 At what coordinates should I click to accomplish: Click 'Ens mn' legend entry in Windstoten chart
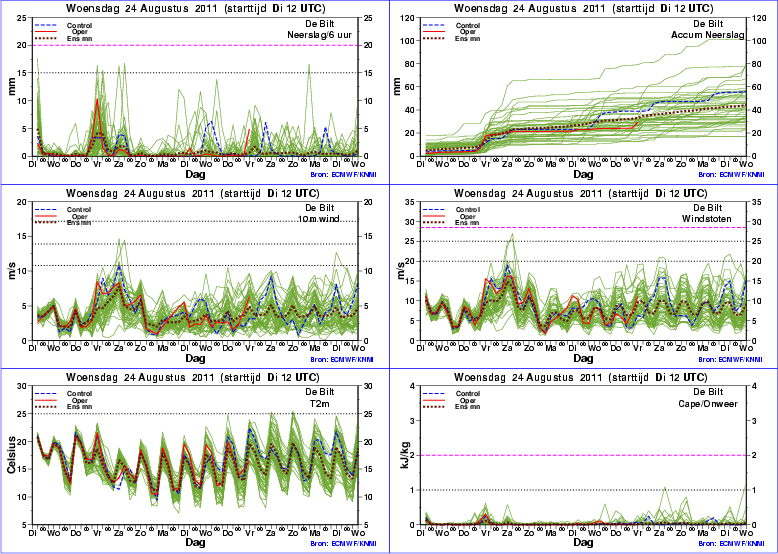pos(467,223)
